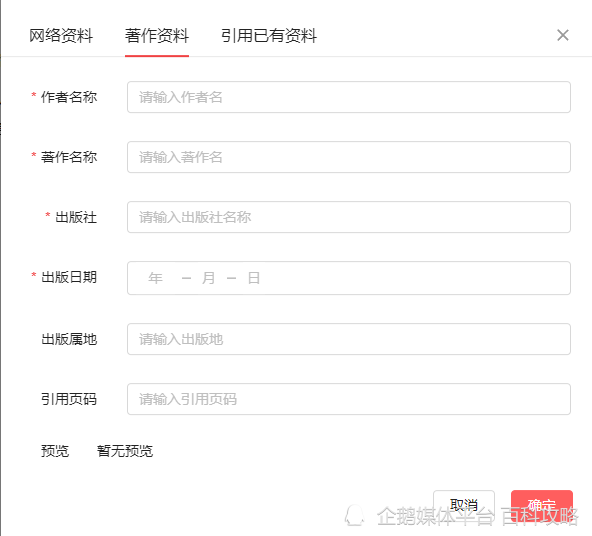Click the 请输入出版地 input field
The height and width of the screenshot is (536, 592).
(348, 339)
